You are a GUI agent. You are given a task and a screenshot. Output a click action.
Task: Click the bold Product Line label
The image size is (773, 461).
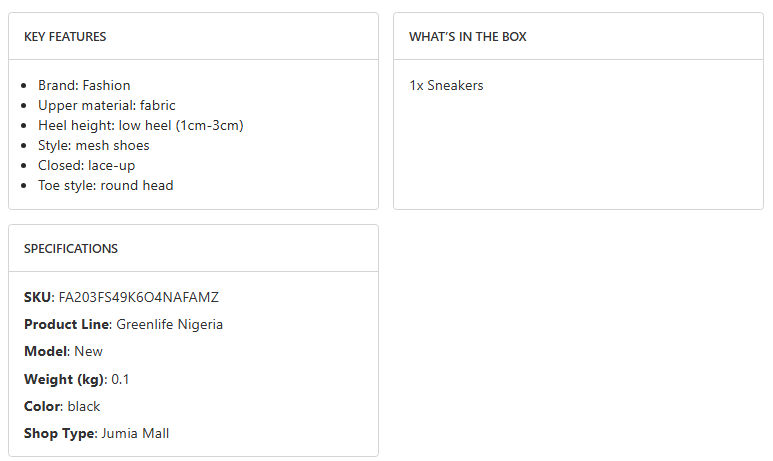click(66, 325)
